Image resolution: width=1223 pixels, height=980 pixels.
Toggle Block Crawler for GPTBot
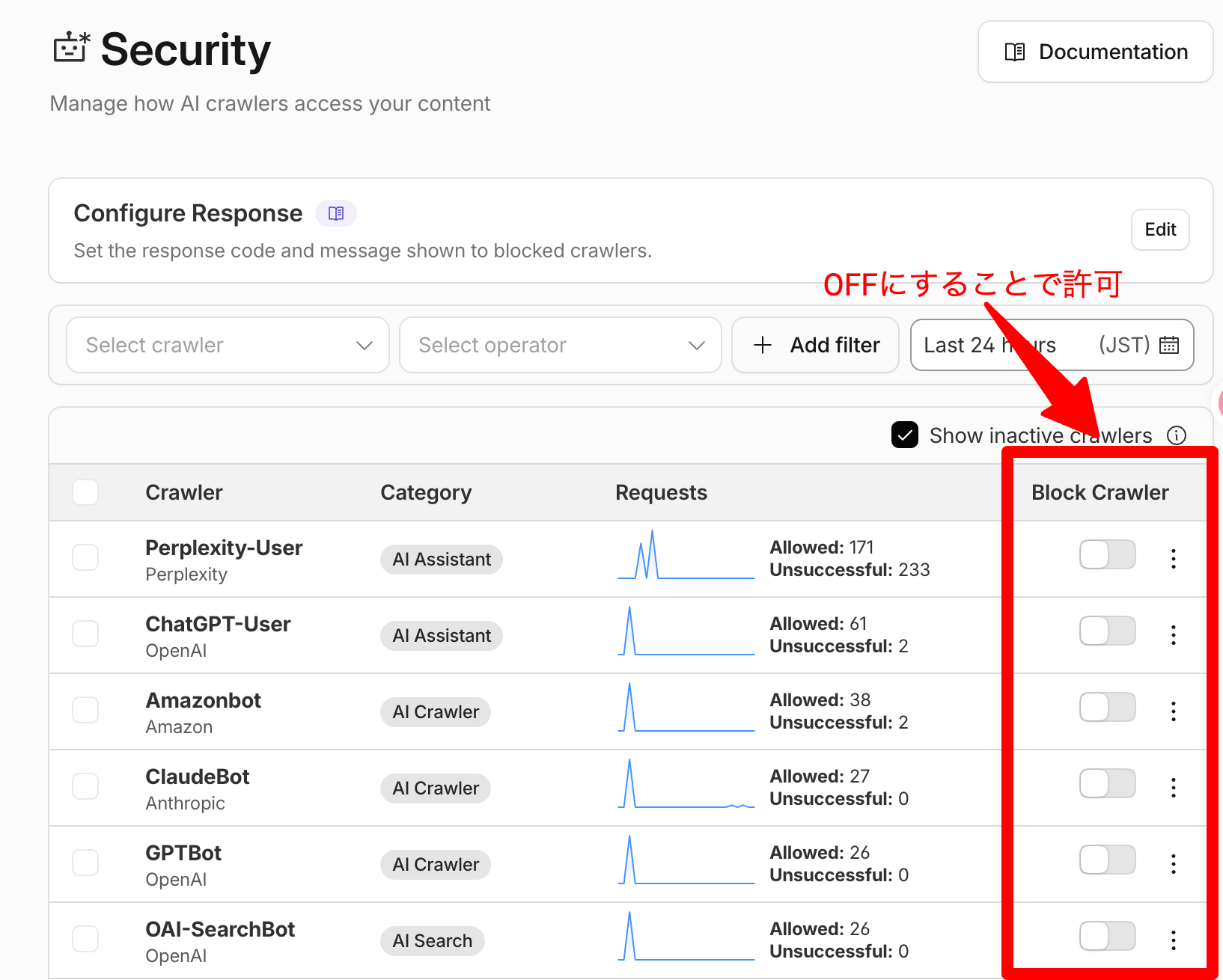(x=1107, y=860)
